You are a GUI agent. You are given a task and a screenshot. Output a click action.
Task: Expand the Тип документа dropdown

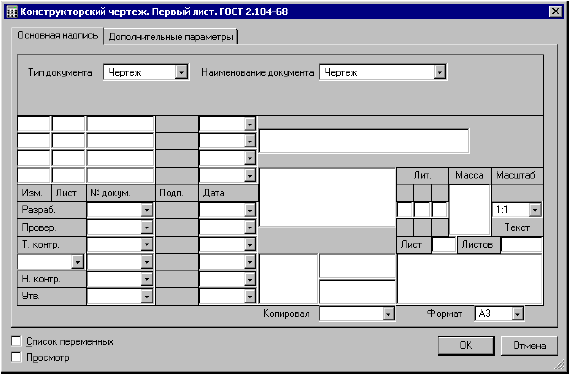click(x=181, y=72)
